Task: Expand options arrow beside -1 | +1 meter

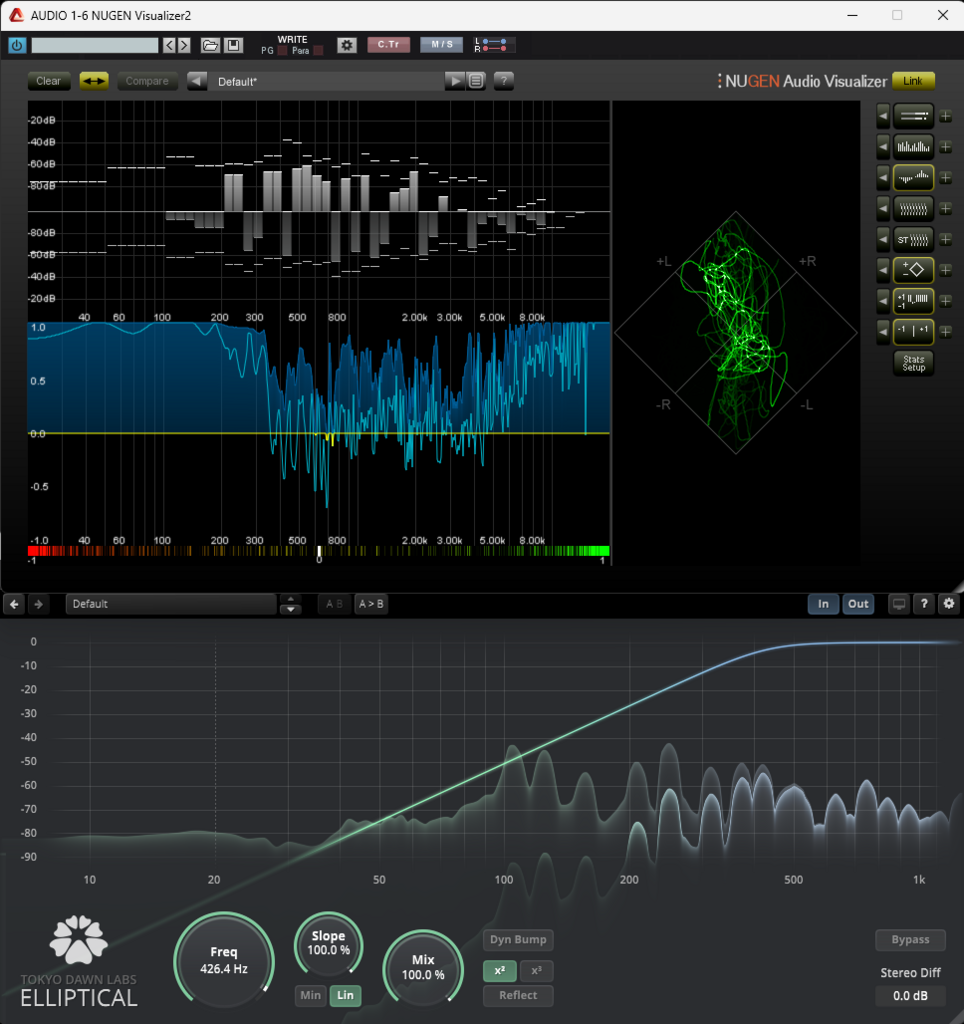Action: pos(883,331)
